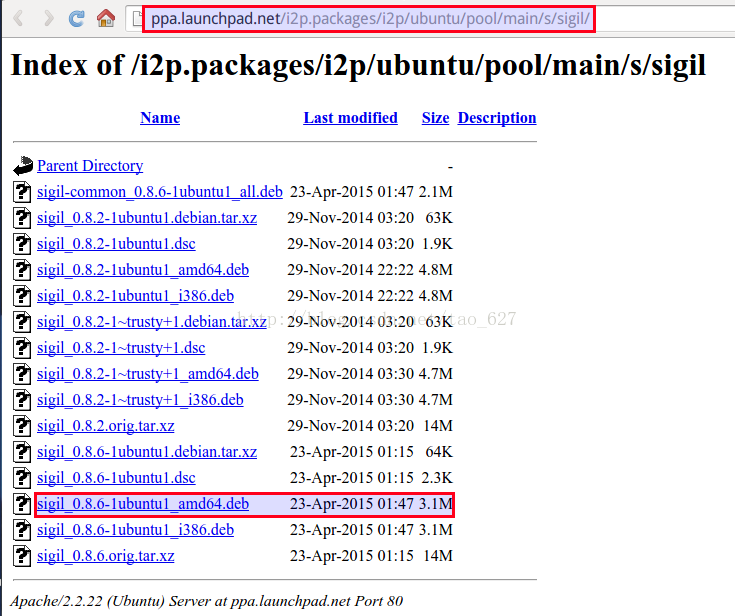Click the browser back arrow
This screenshot has height=616, width=735.
click(x=18, y=19)
